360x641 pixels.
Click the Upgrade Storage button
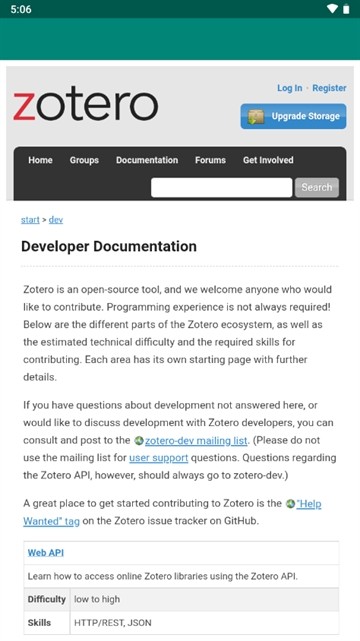point(293,117)
